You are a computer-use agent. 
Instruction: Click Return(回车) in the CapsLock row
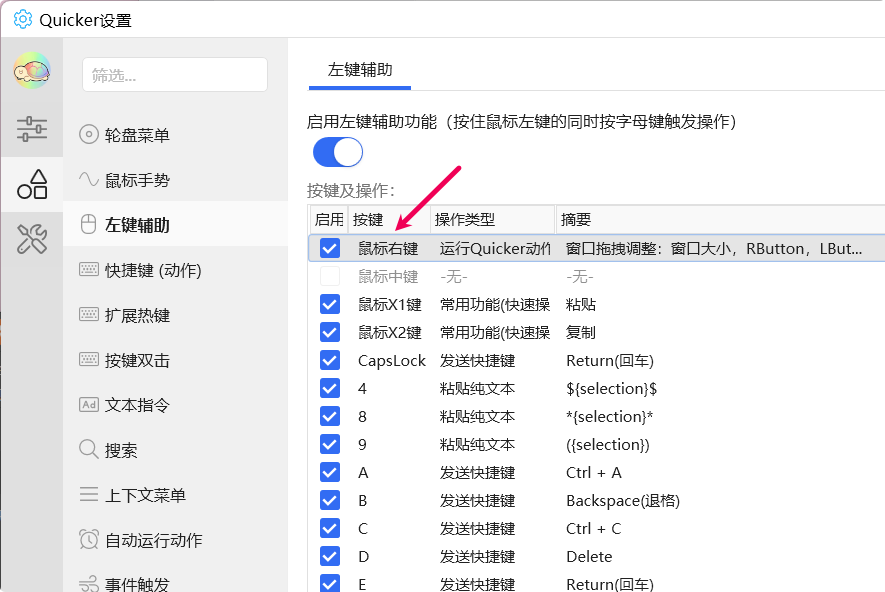[x=610, y=361]
